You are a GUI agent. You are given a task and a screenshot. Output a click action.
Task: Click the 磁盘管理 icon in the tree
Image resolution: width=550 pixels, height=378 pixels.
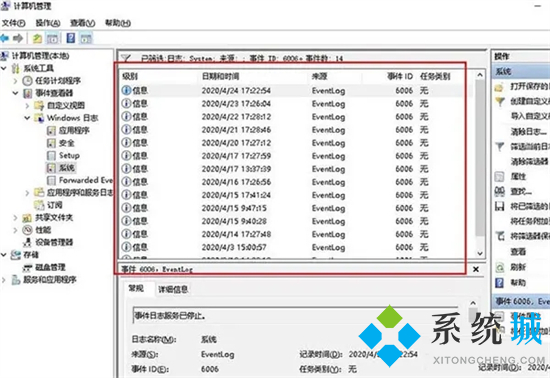pyautogui.click(x=27, y=268)
